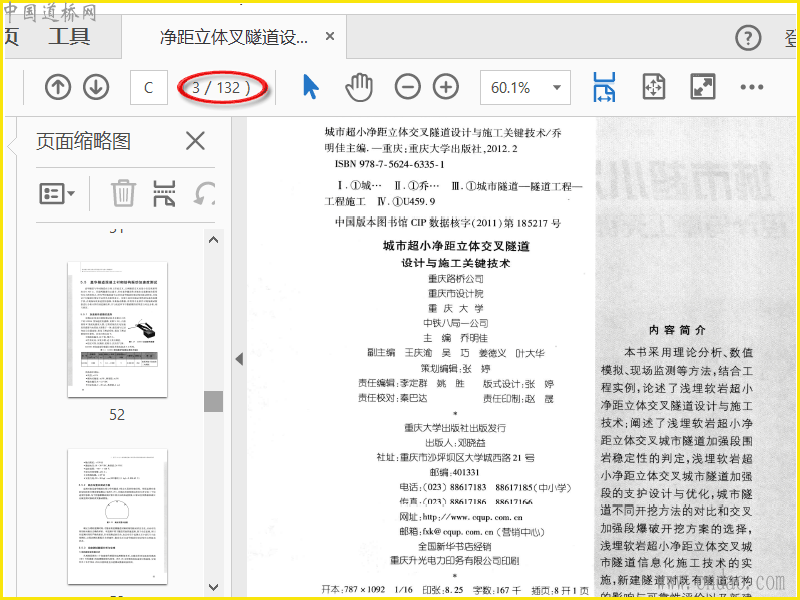Close the document tab
Viewport: 800px width, 600px height.
tap(330, 37)
